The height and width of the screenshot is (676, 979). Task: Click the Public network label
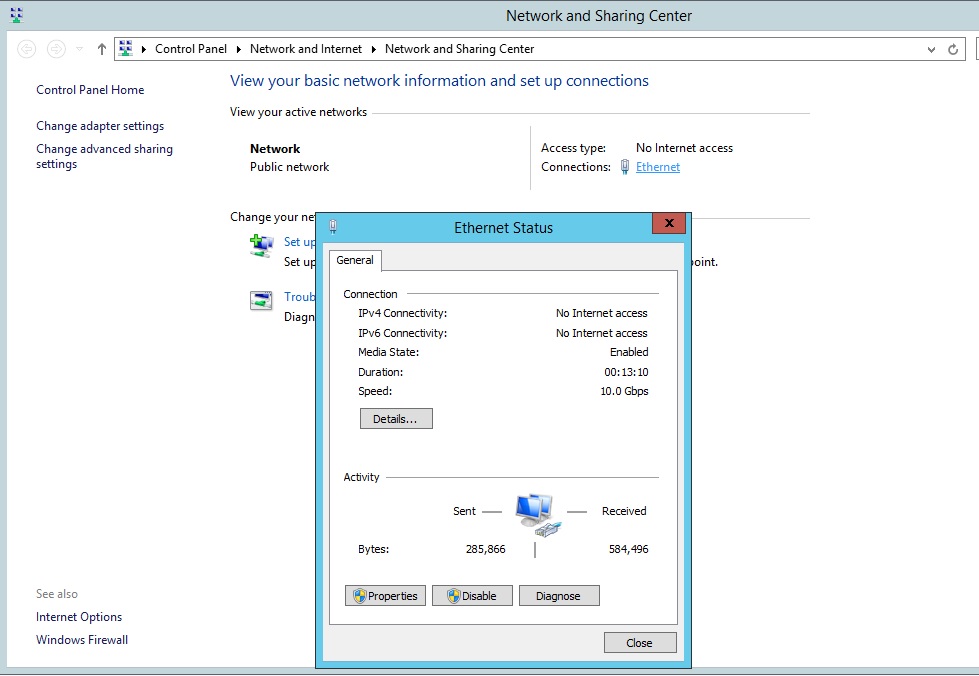pyautogui.click(x=289, y=167)
